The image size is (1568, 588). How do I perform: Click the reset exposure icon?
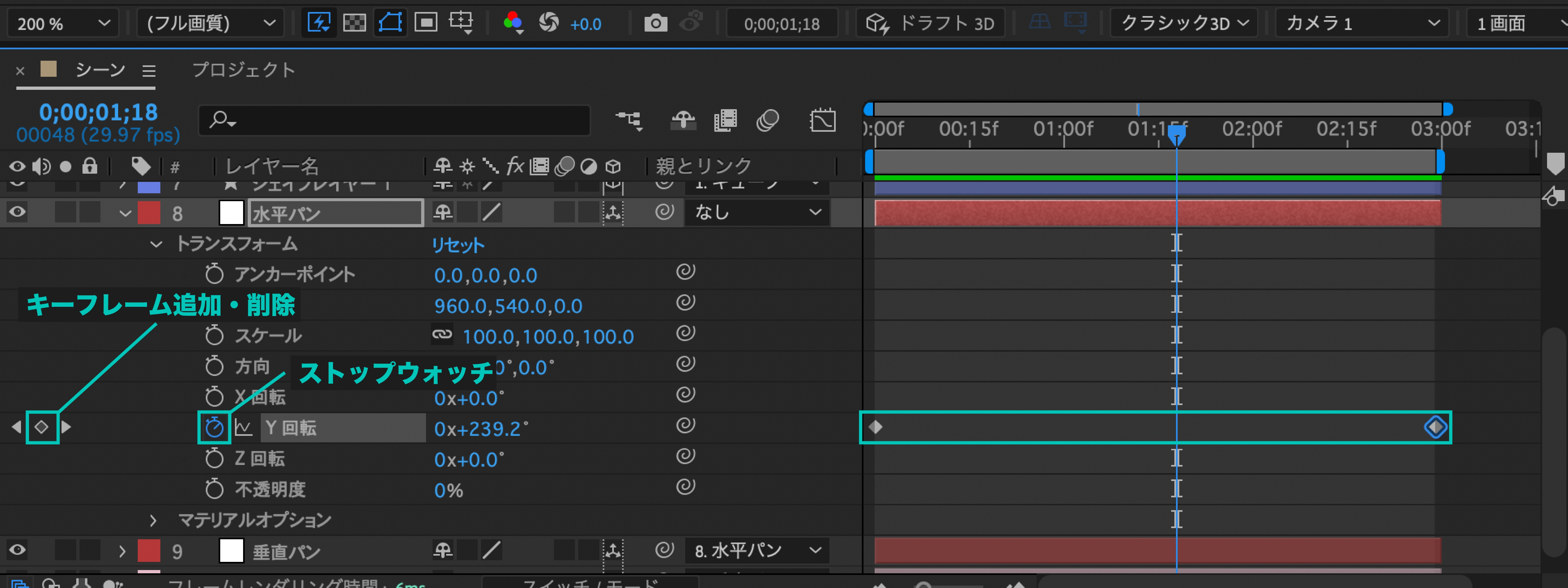549,23
